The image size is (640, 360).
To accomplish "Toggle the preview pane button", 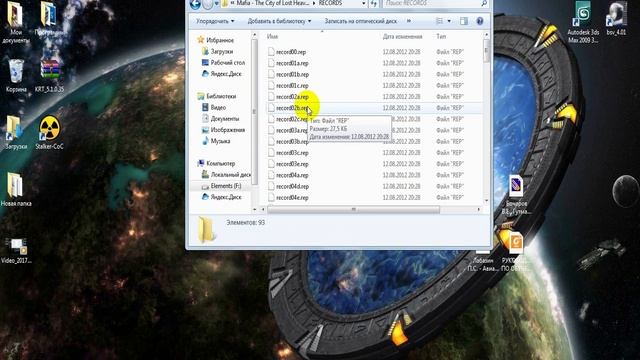I will (464, 21).
